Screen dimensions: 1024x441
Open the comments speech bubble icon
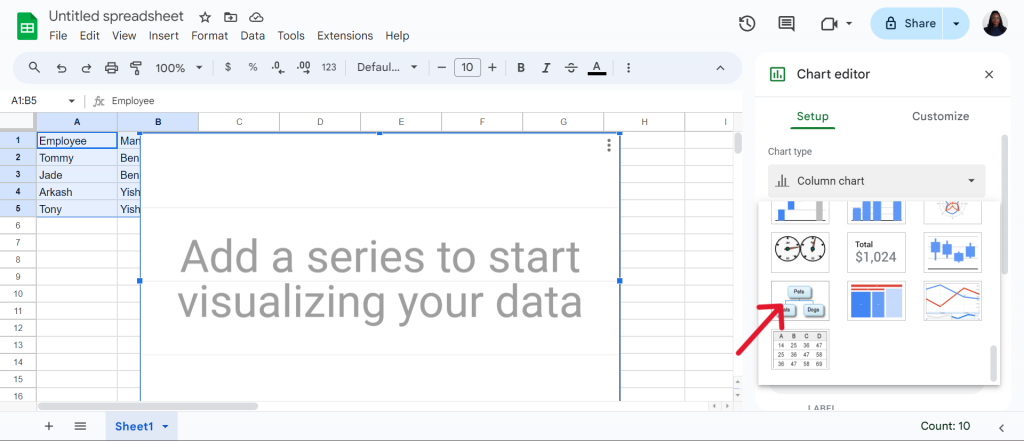786,24
